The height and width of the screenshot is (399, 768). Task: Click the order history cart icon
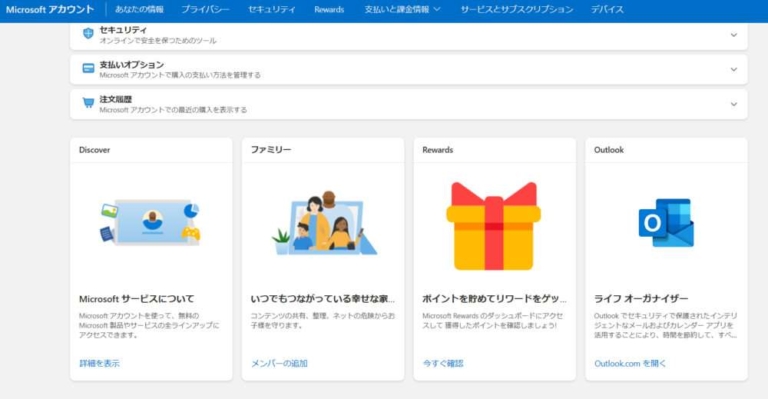click(x=88, y=103)
